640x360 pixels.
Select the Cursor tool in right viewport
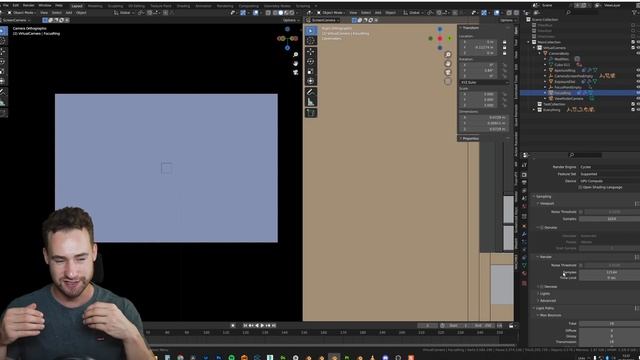311,40
